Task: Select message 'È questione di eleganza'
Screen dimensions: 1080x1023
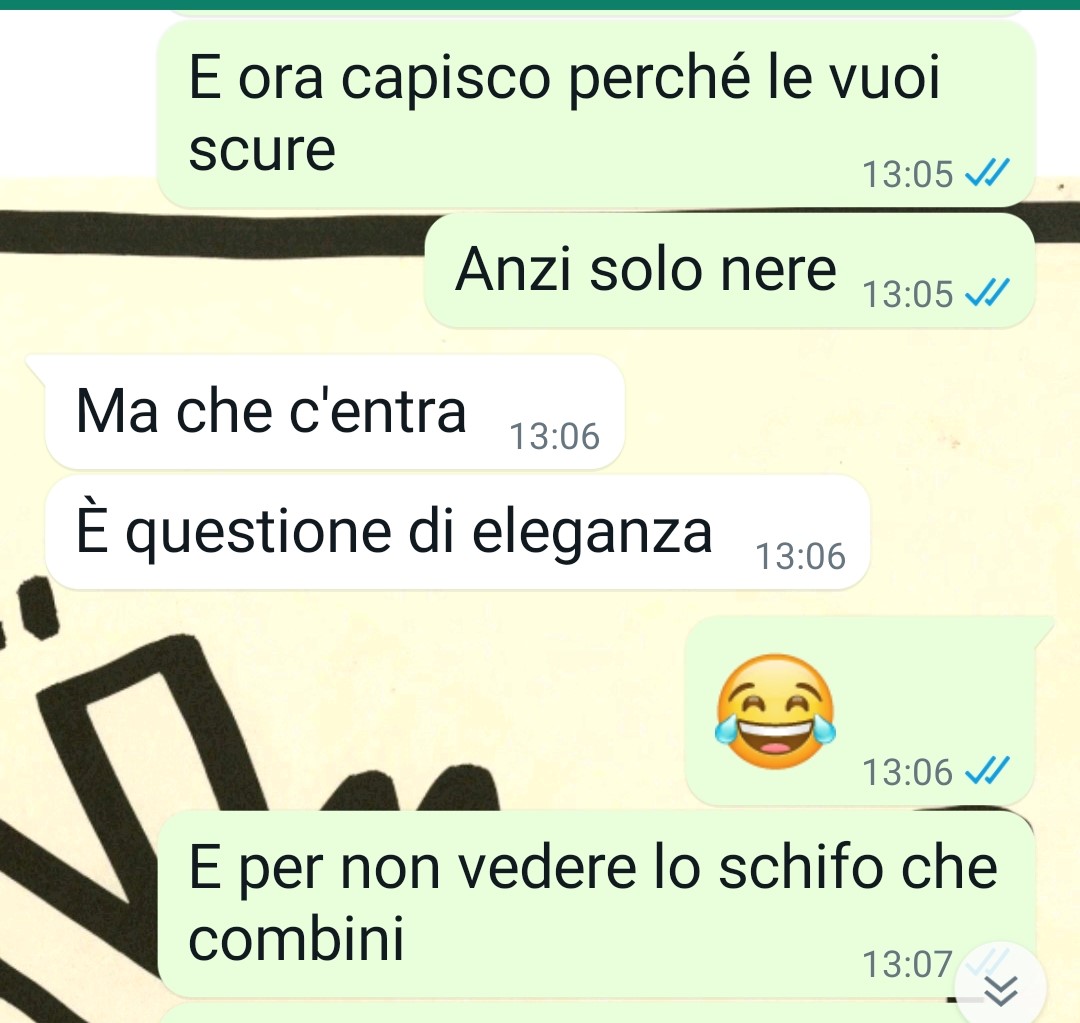Action: [x=457, y=533]
